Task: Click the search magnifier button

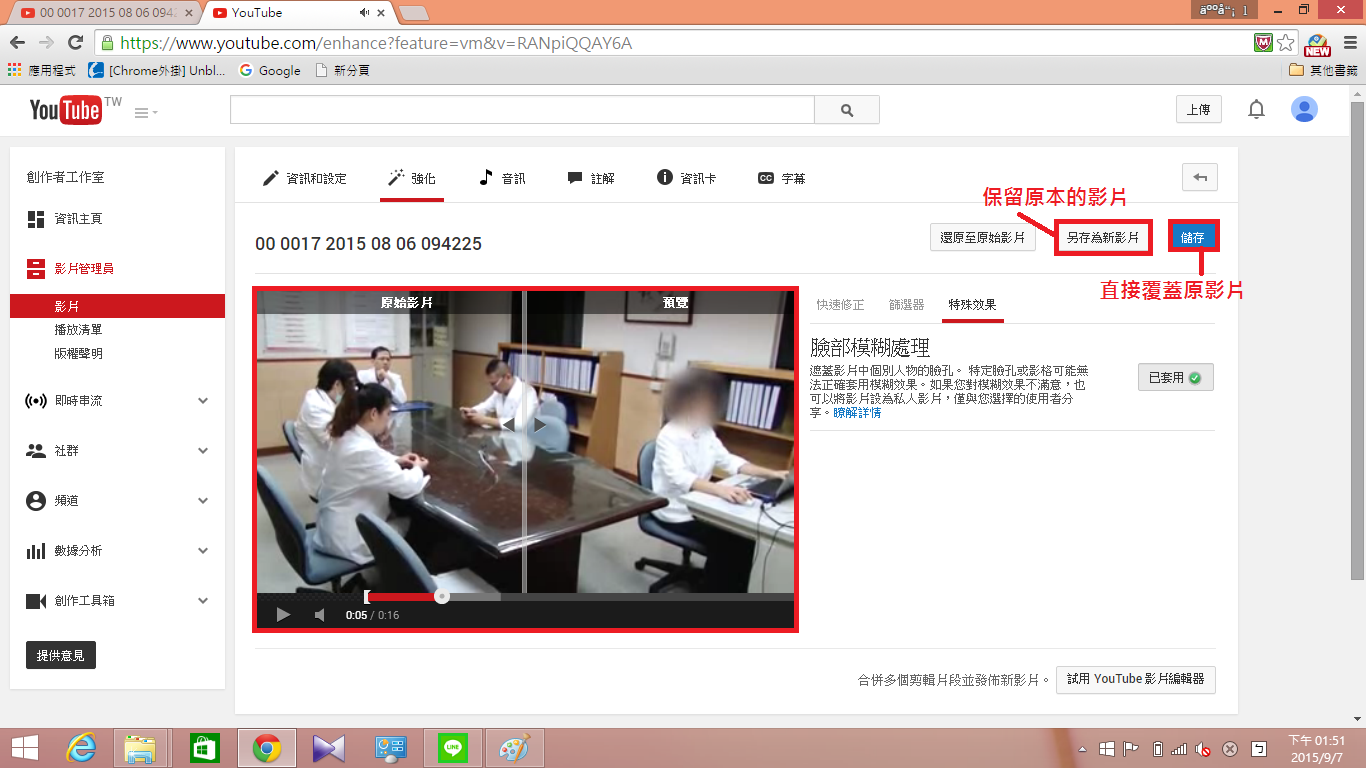Action: click(x=847, y=110)
